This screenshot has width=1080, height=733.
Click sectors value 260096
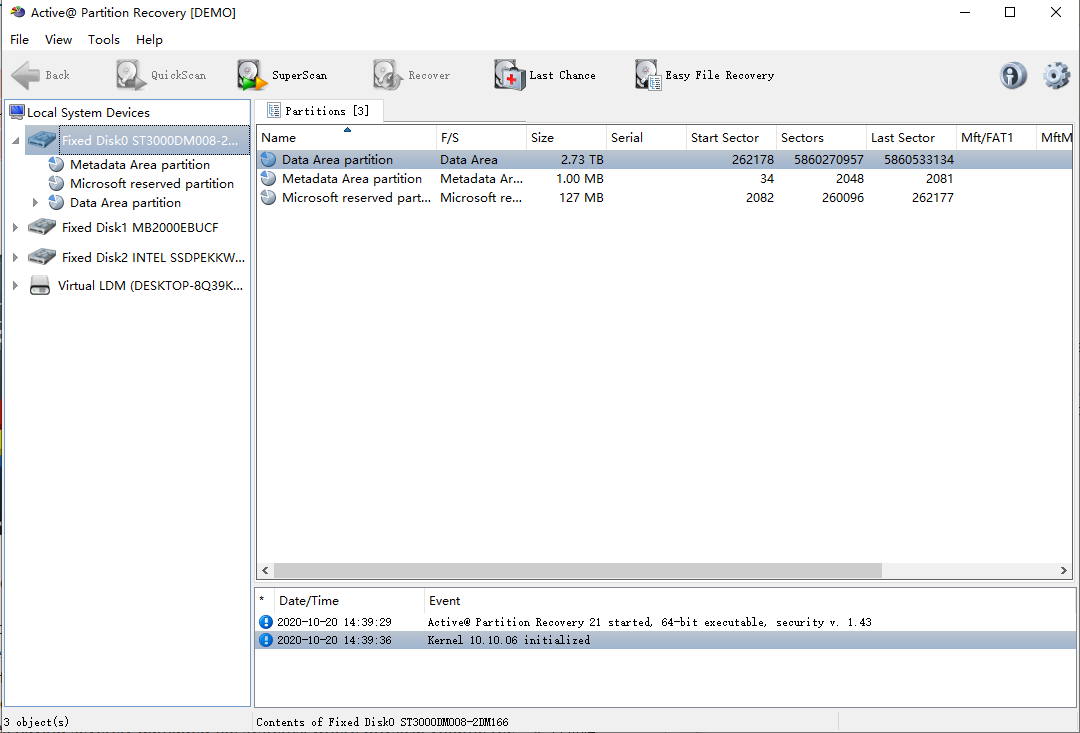842,198
